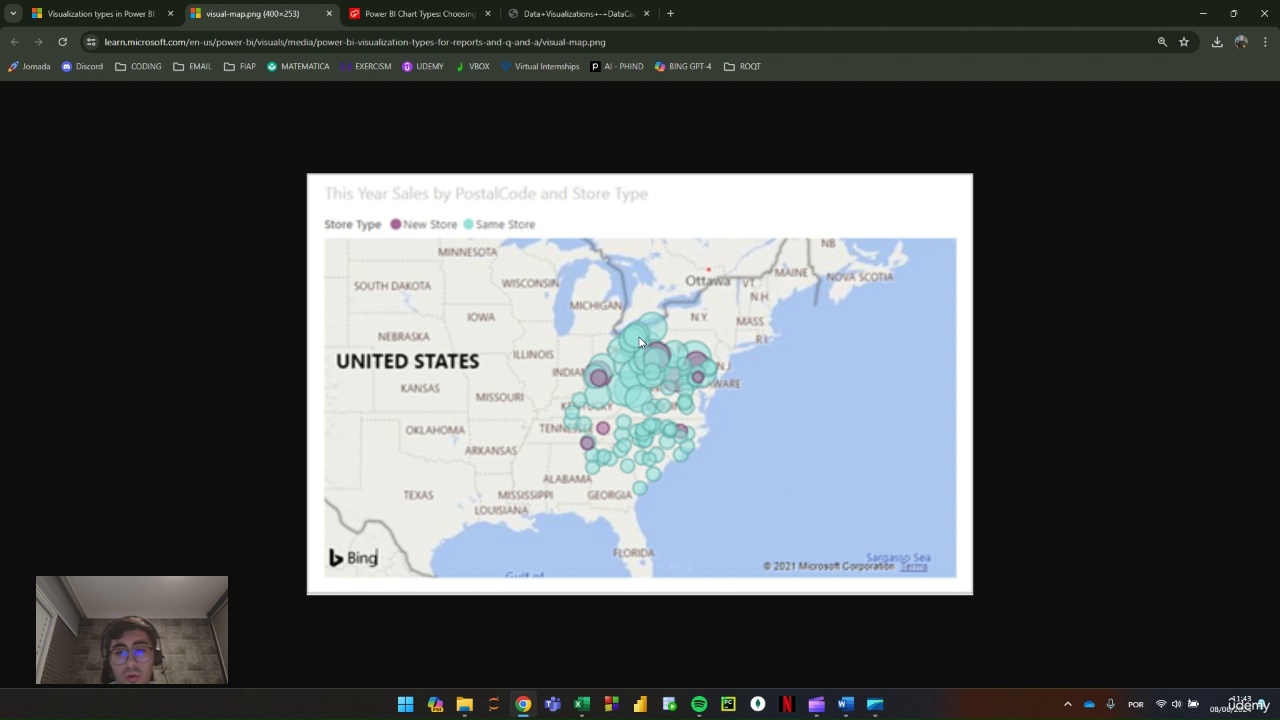The width and height of the screenshot is (1280, 720).
Task: Close the Power BI Chart Types tab
Action: (x=488, y=14)
